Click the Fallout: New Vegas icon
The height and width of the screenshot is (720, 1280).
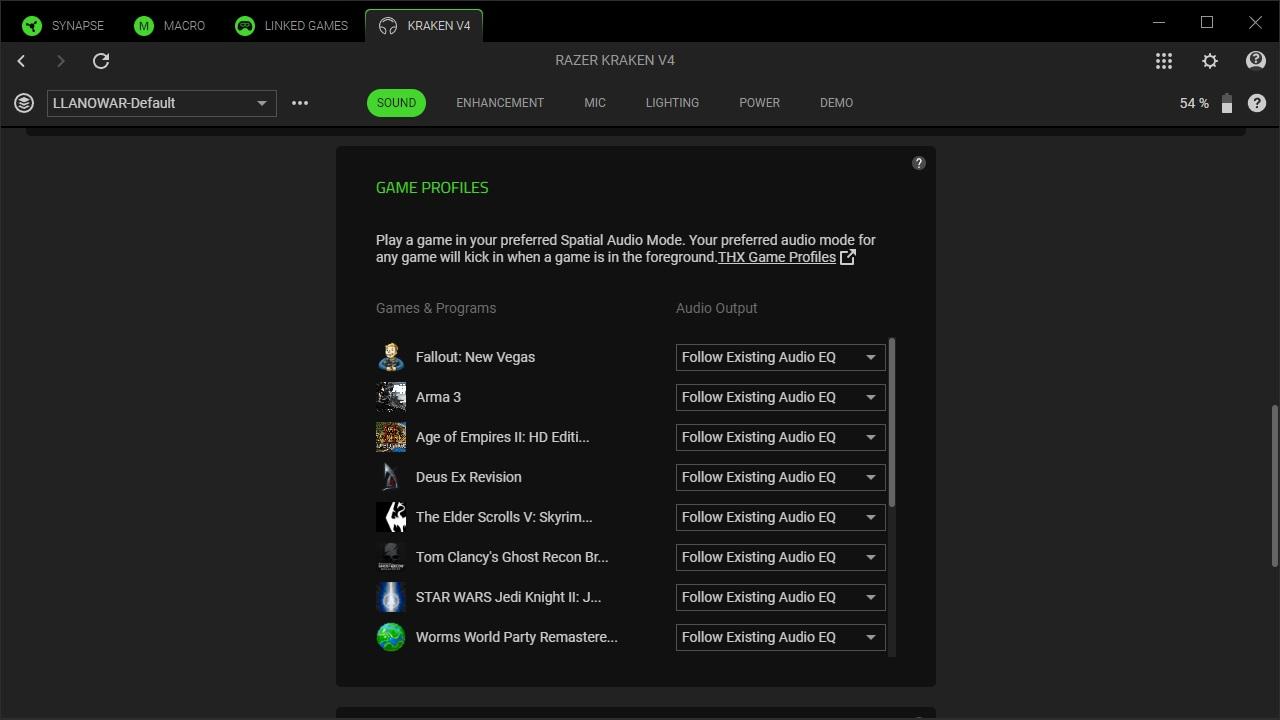pos(391,357)
